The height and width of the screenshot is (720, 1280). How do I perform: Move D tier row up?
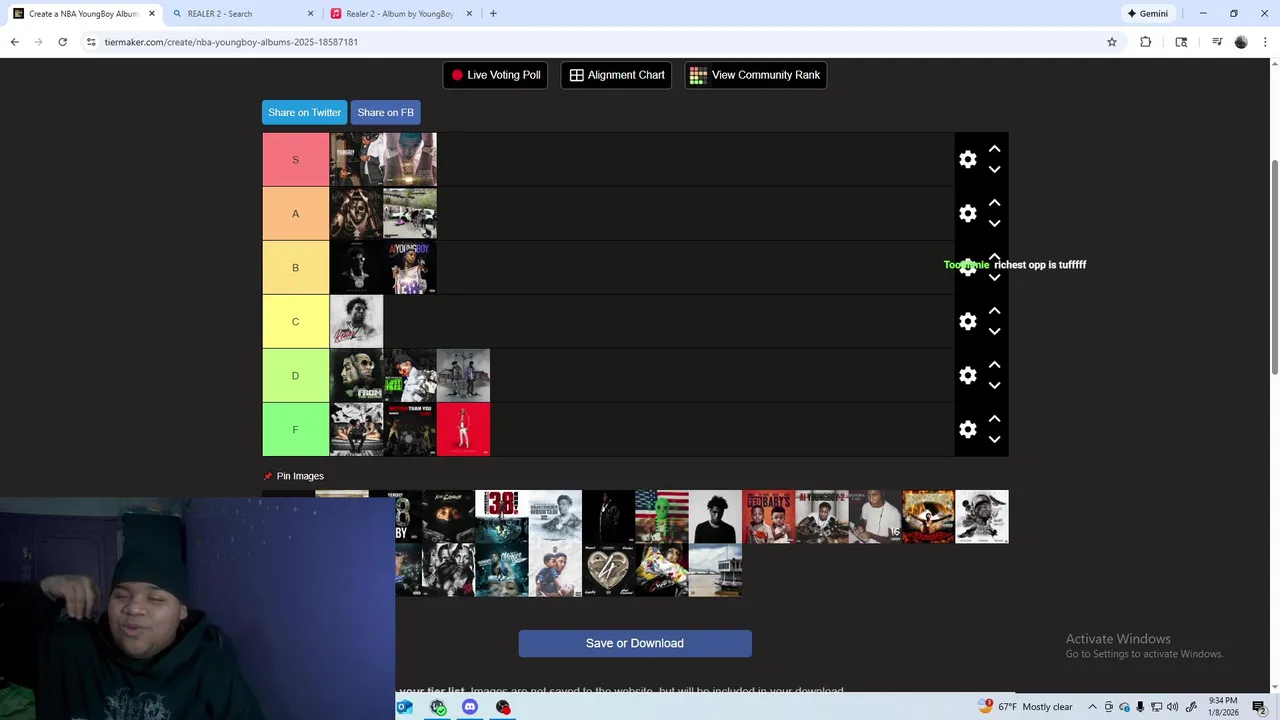(994, 365)
